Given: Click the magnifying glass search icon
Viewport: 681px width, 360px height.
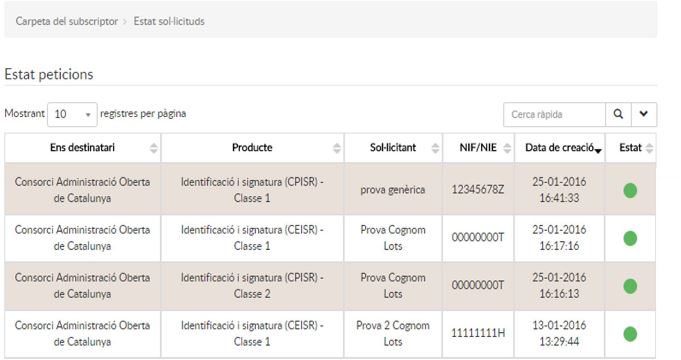Looking at the screenshot, I should pyautogui.click(x=618, y=114).
